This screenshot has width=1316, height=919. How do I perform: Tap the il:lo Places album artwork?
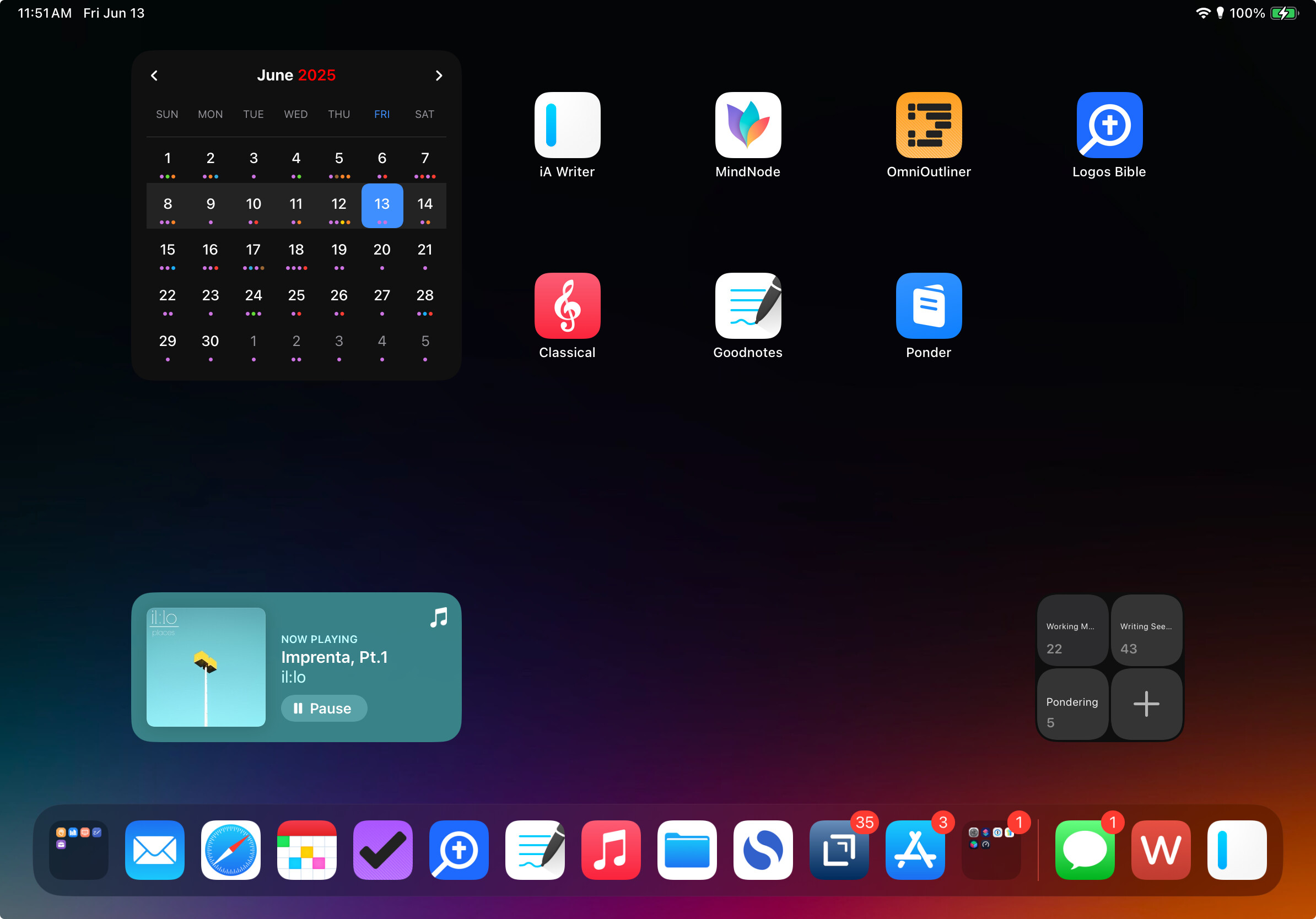206,667
